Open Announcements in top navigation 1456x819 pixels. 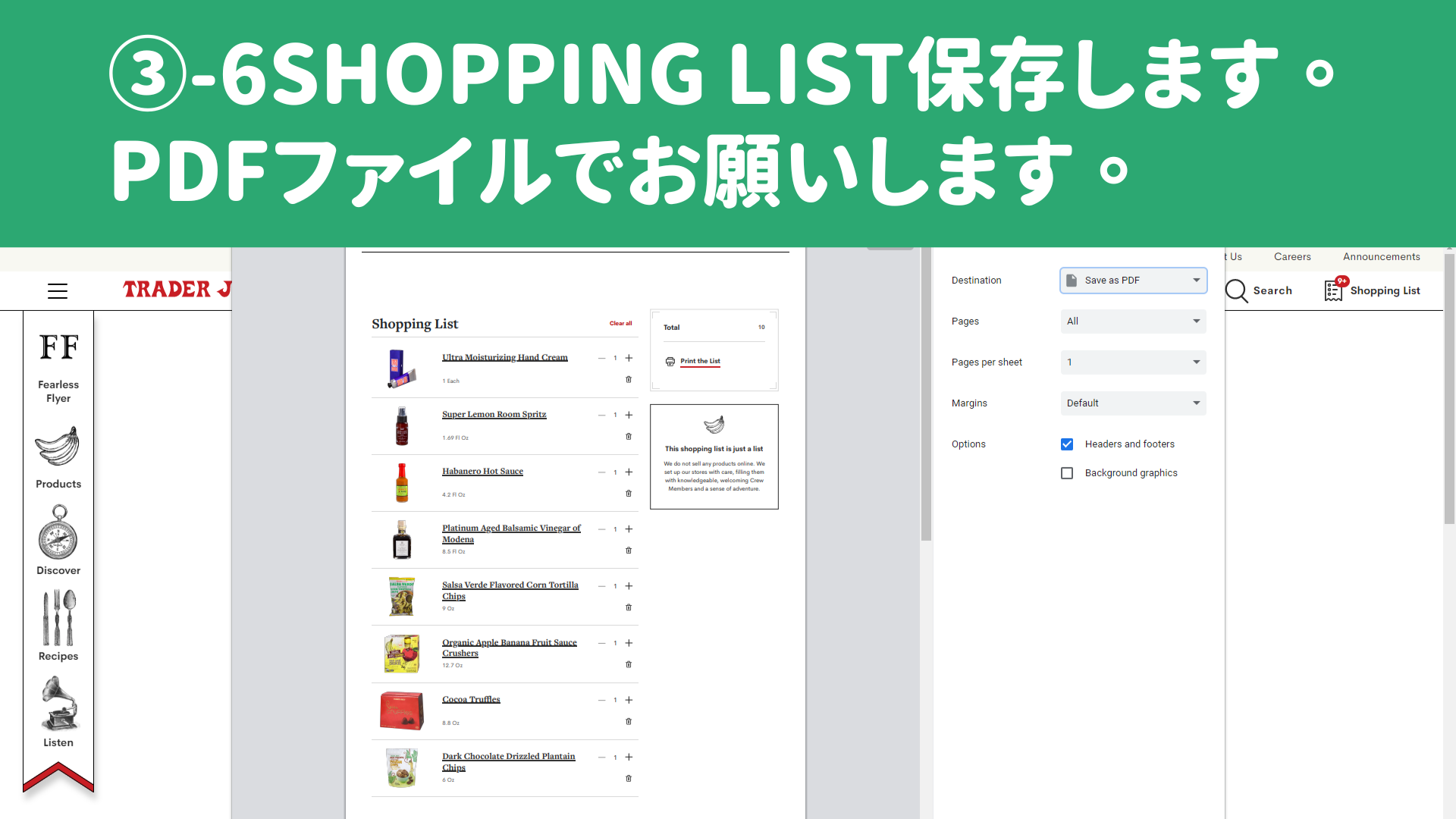coord(1381,257)
